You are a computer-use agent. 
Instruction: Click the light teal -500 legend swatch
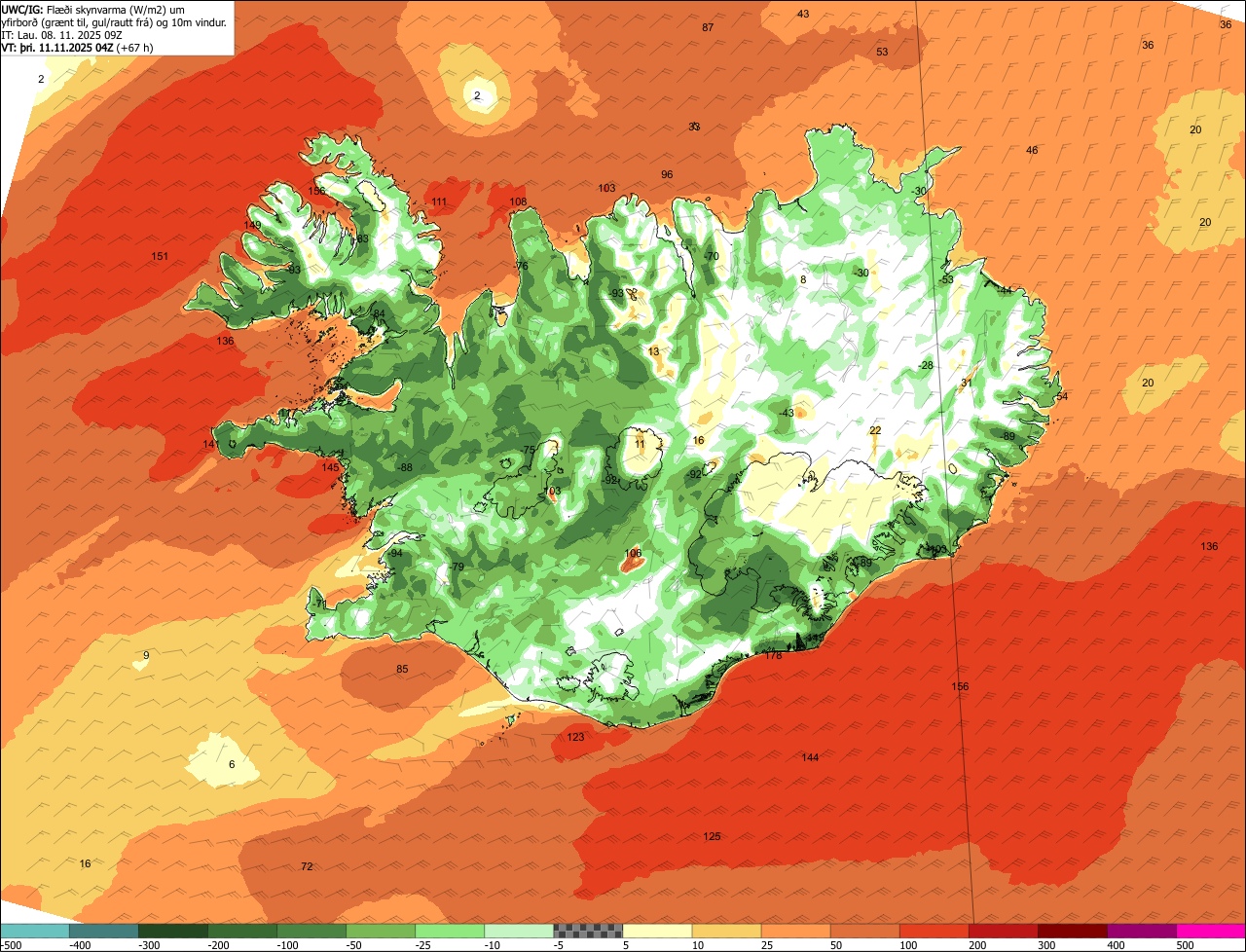point(34,931)
